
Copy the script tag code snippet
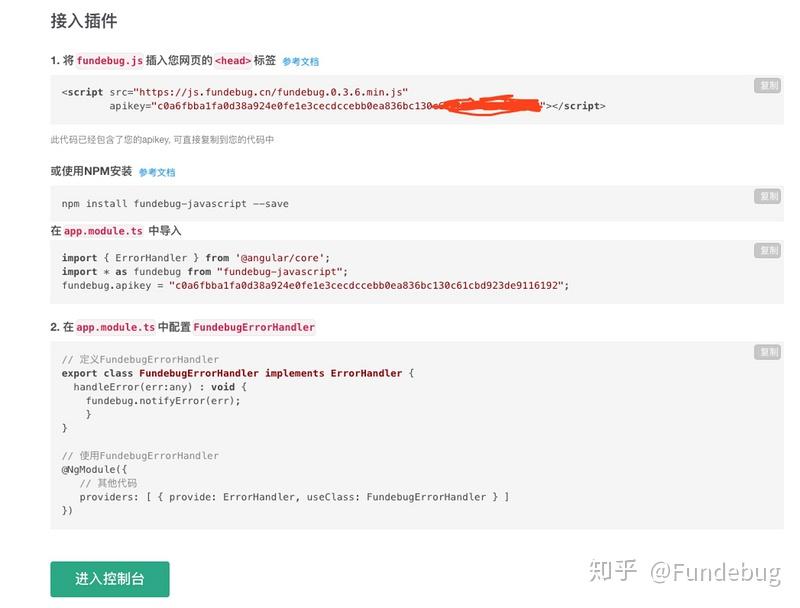point(766,85)
